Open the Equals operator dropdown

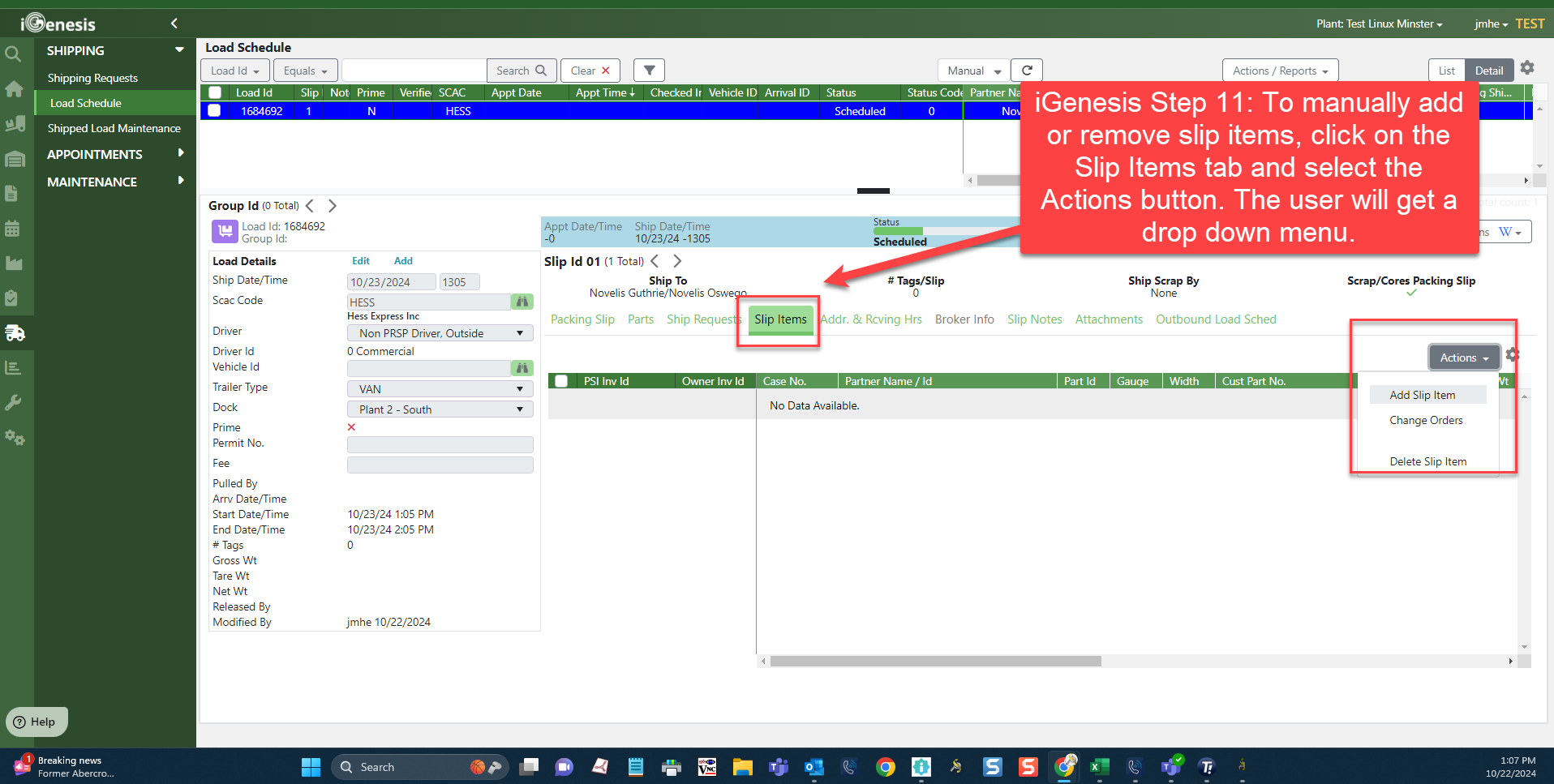click(x=305, y=71)
